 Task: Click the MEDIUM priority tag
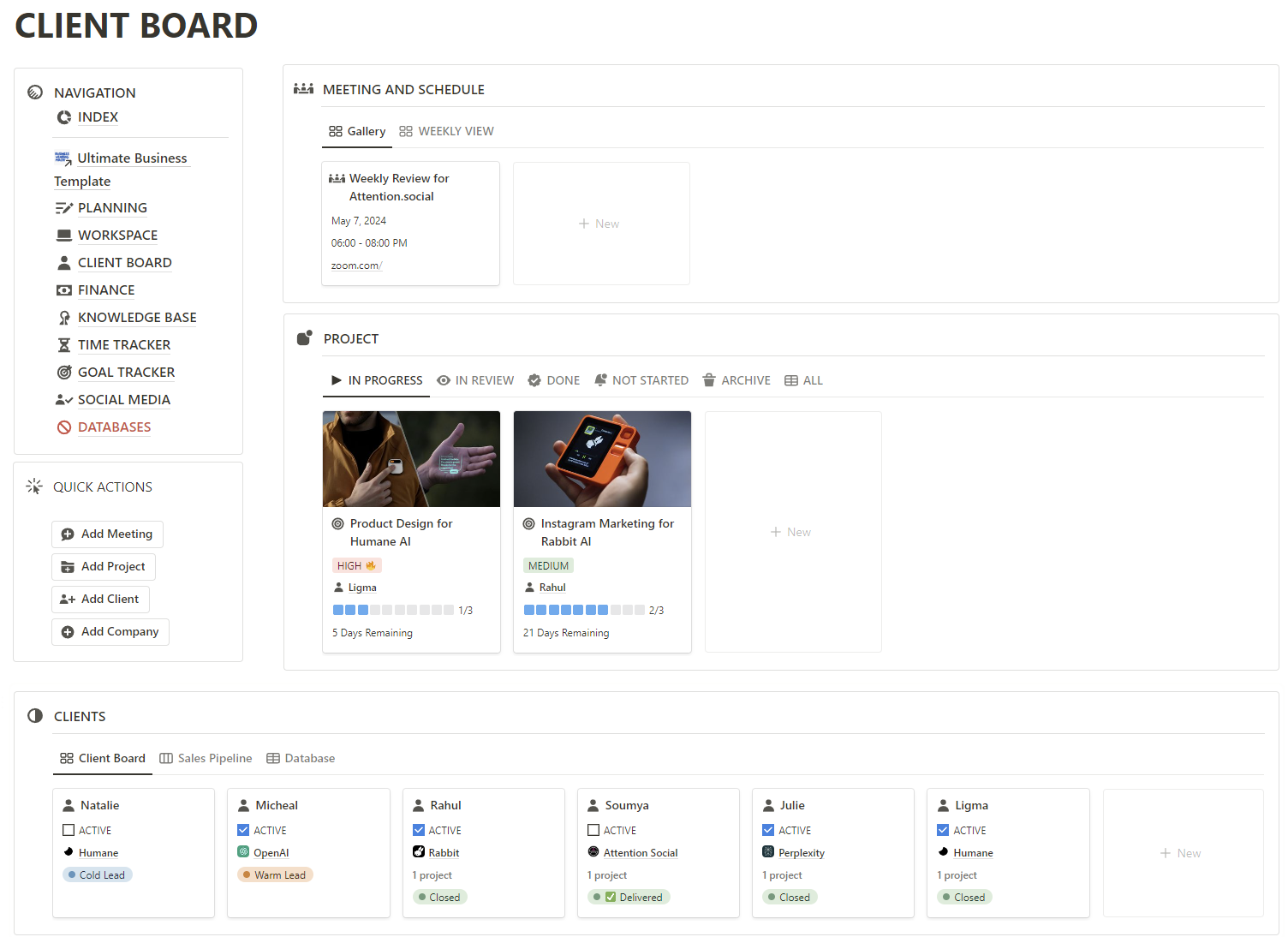[548, 565]
